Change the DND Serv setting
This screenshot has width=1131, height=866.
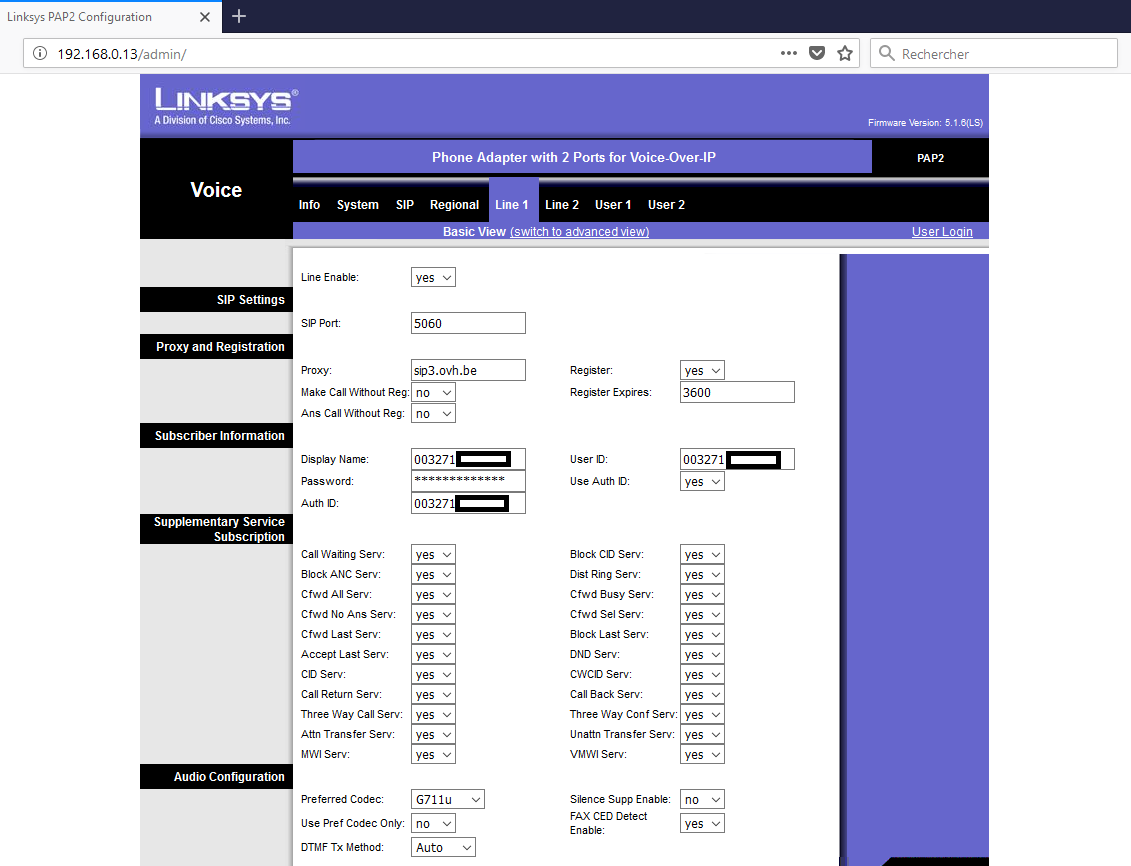coord(702,654)
